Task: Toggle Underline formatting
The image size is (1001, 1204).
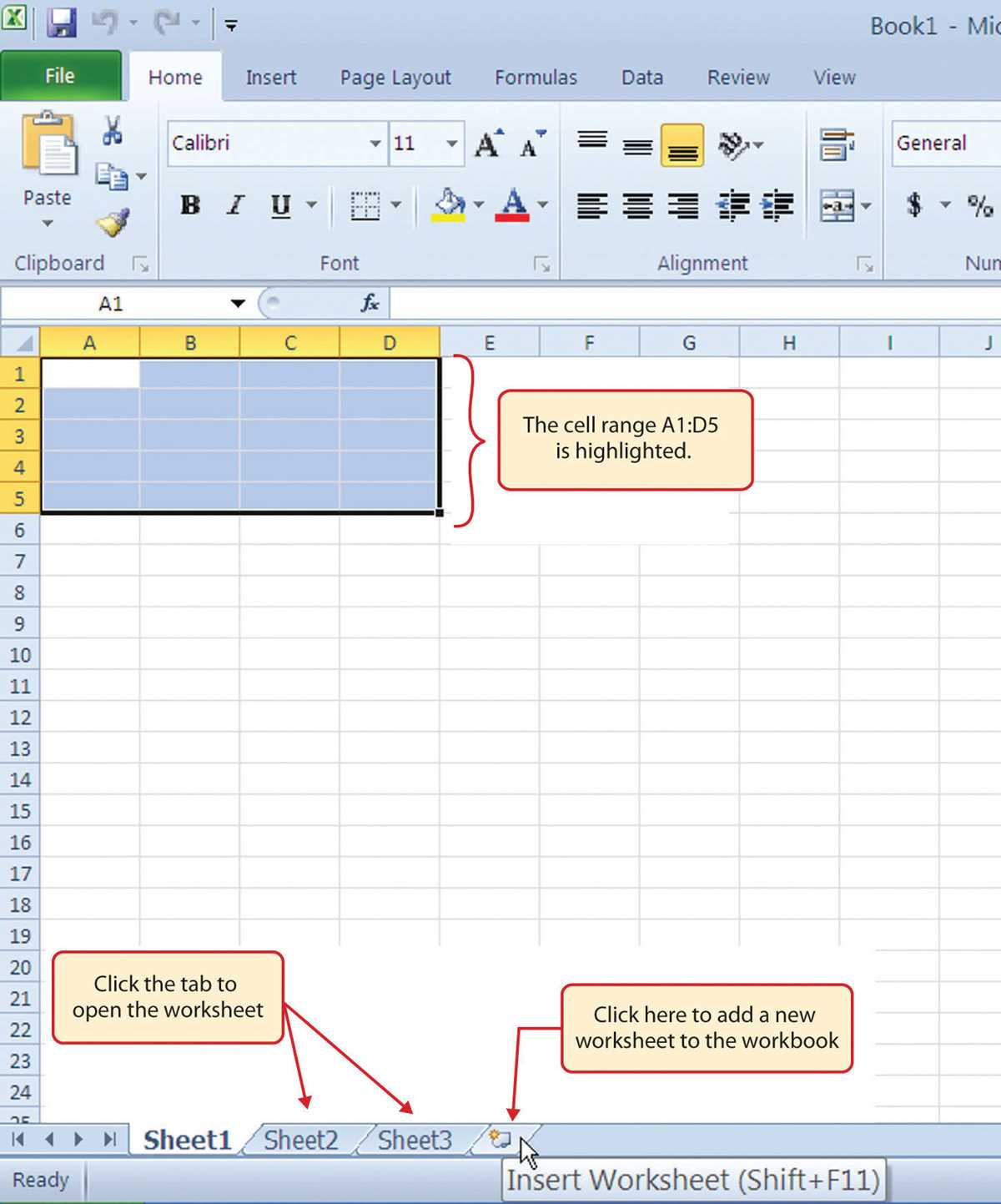Action: tap(281, 205)
